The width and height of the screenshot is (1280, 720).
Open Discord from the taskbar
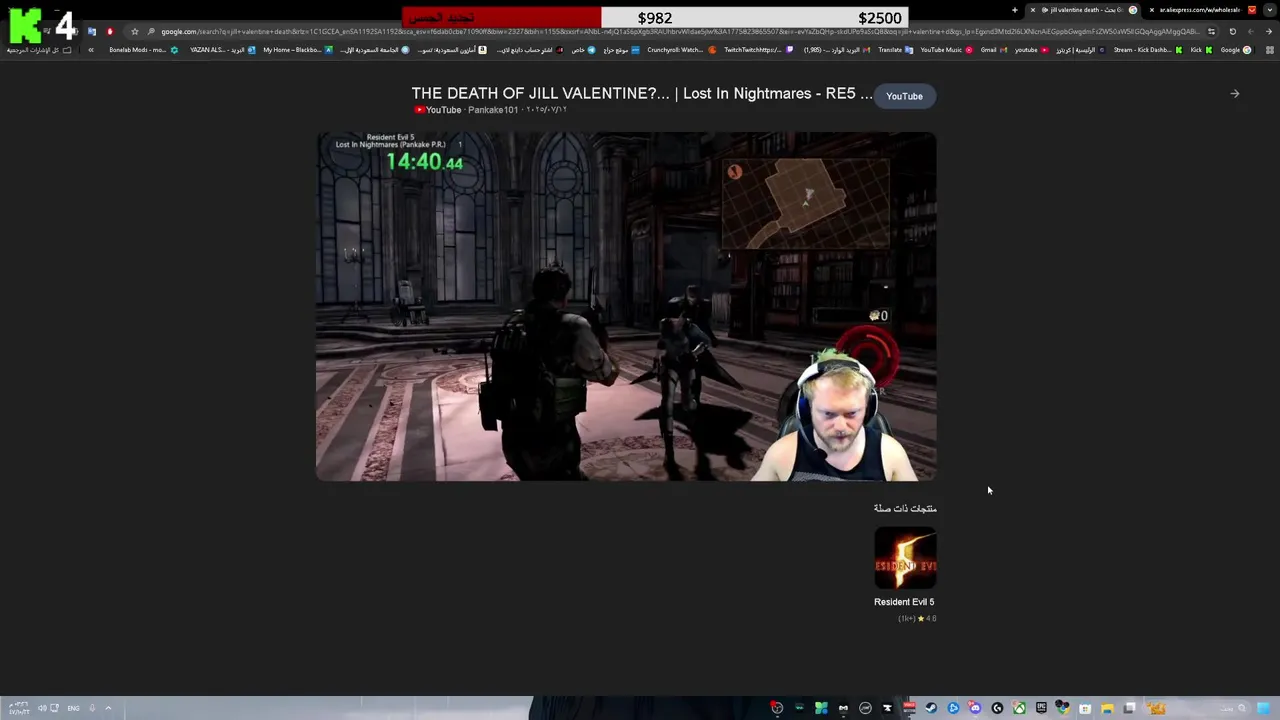(x=975, y=708)
